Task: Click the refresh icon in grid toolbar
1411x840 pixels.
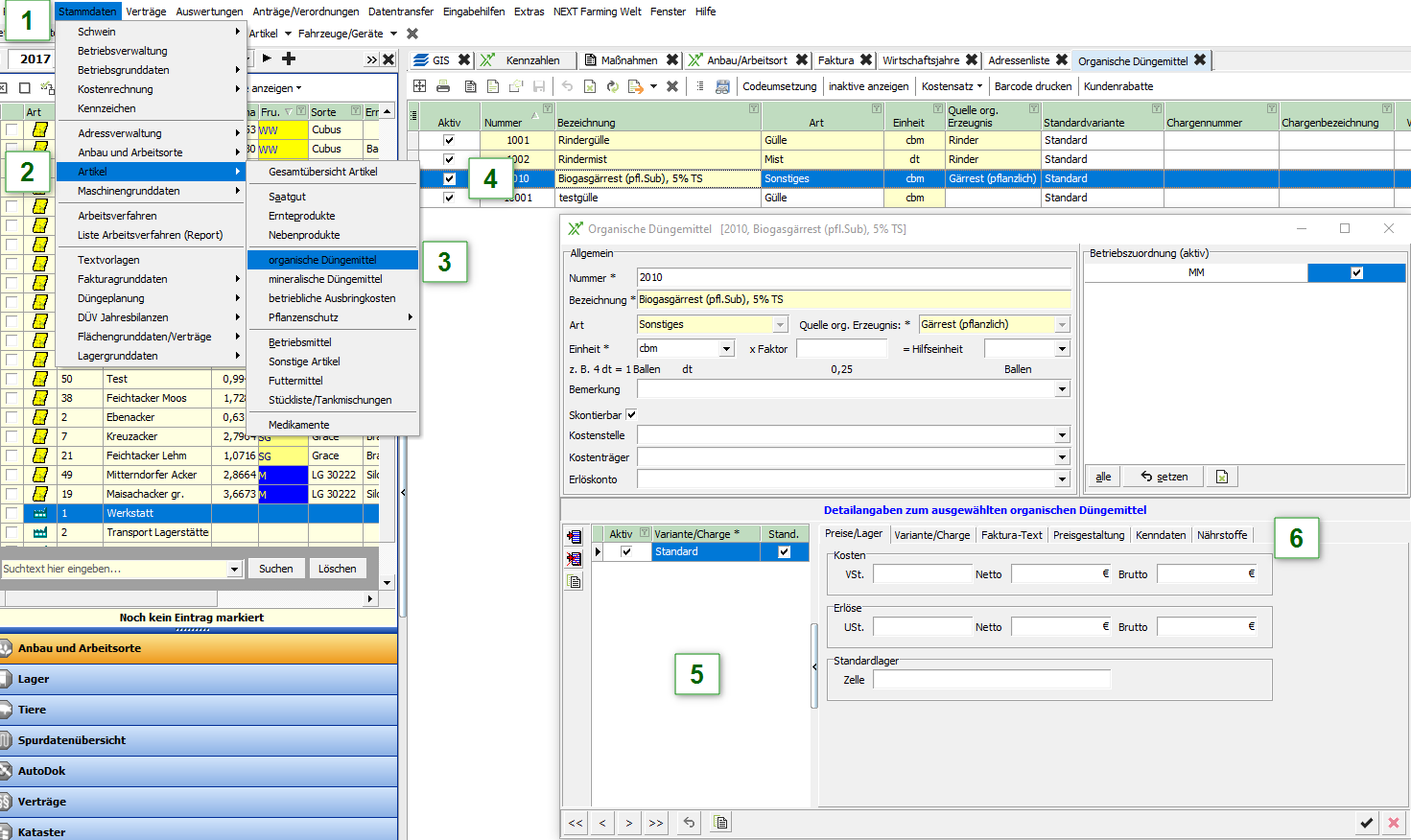Action: click(x=612, y=86)
